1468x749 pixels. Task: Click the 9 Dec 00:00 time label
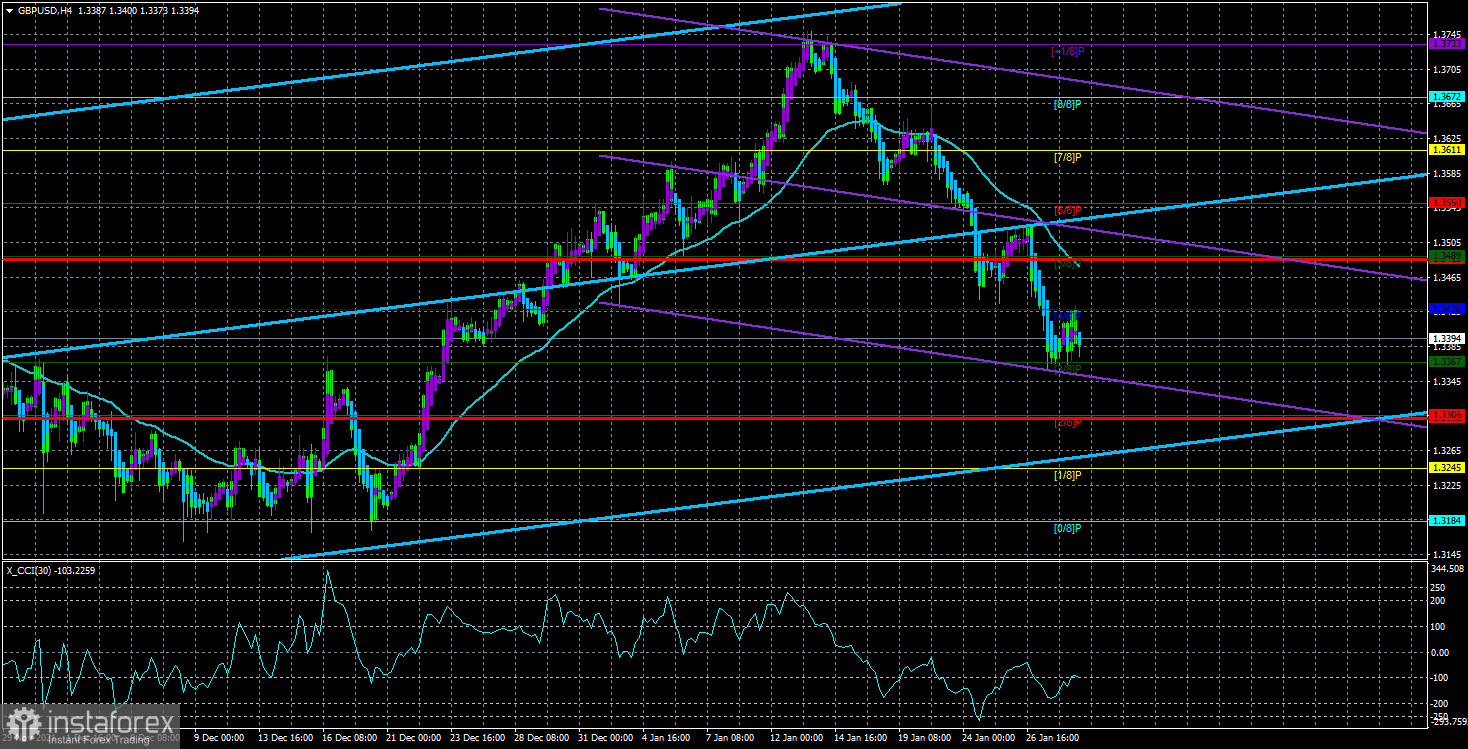219,738
